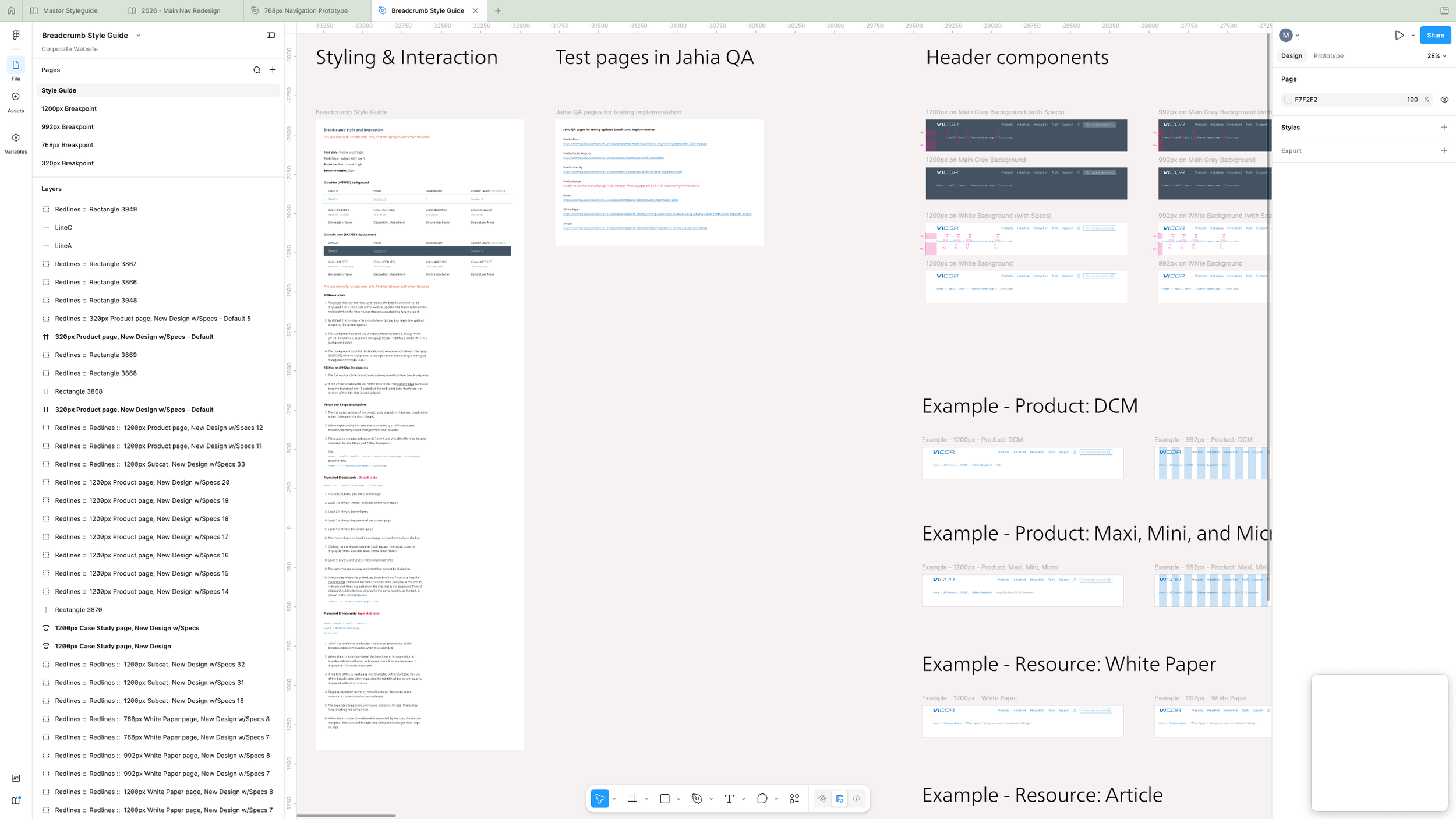This screenshot has width=1456, height=819.
Task: Click the Share button
Action: [1435, 35]
